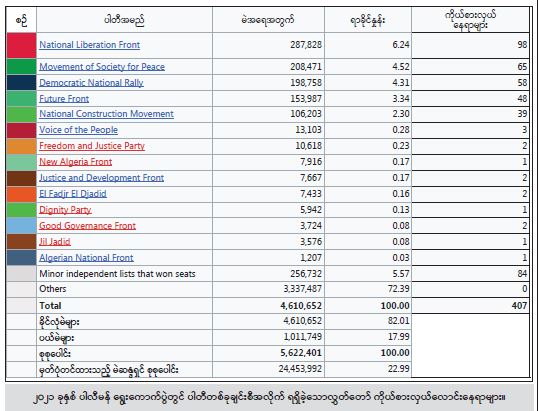Select the Future Front color swatch
538x411 pixels.
click(x=21, y=99)
